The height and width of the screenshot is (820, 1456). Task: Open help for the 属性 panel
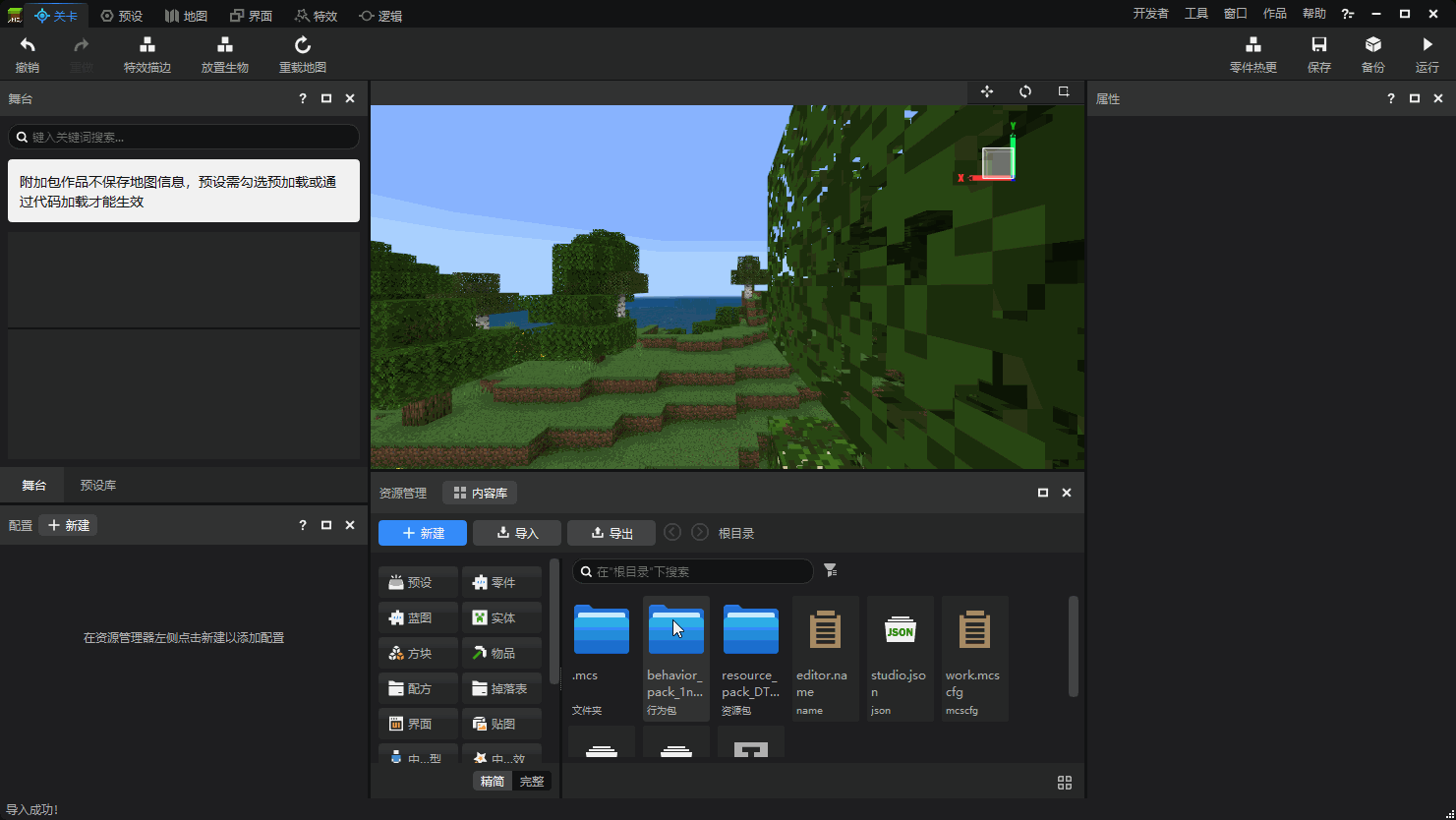pyautogui.click(x=1391, y=98)
